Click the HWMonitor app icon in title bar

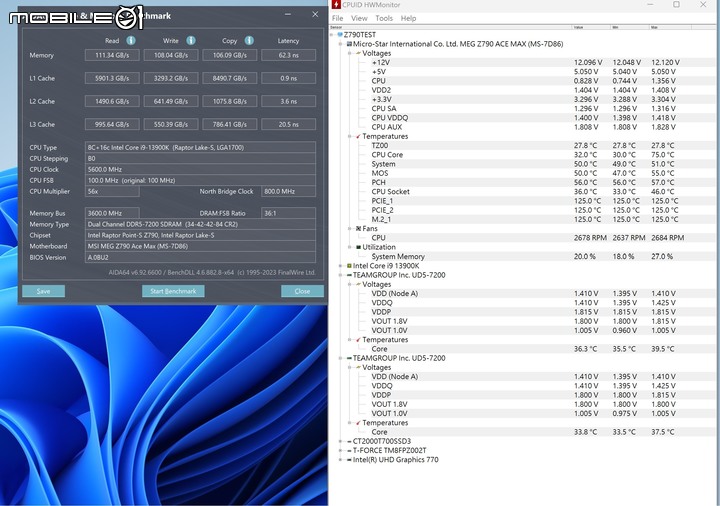coord(337,5)
